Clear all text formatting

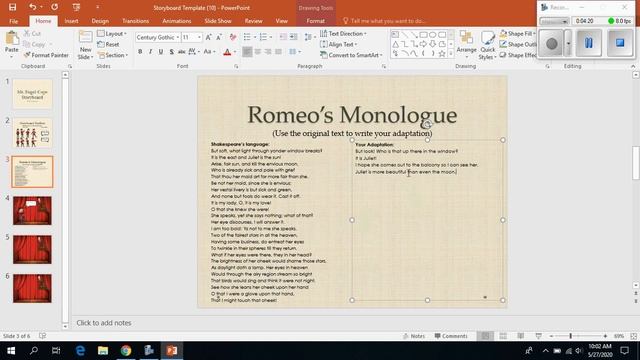233,37
